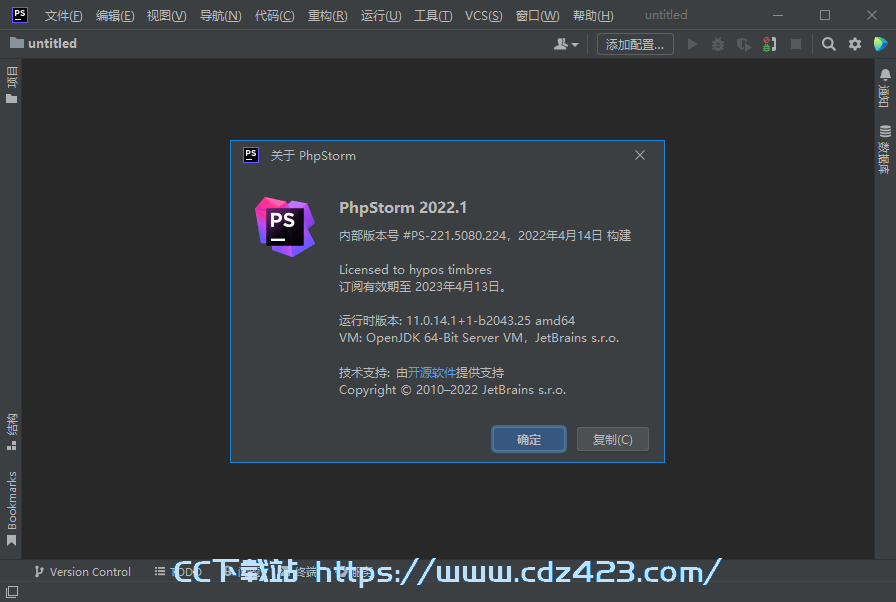
Task: Open the 项目 tool window tab
Action: coord(11,85)
